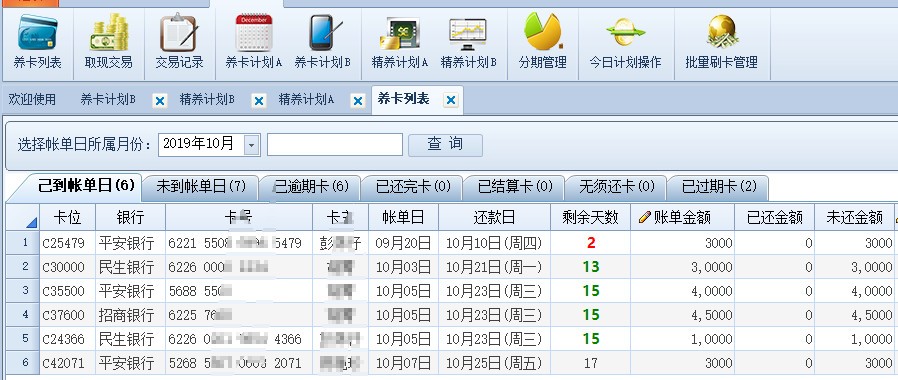Open the 交易记录 transaction records icon
898x380 pixels.
(x=179, y=33)
